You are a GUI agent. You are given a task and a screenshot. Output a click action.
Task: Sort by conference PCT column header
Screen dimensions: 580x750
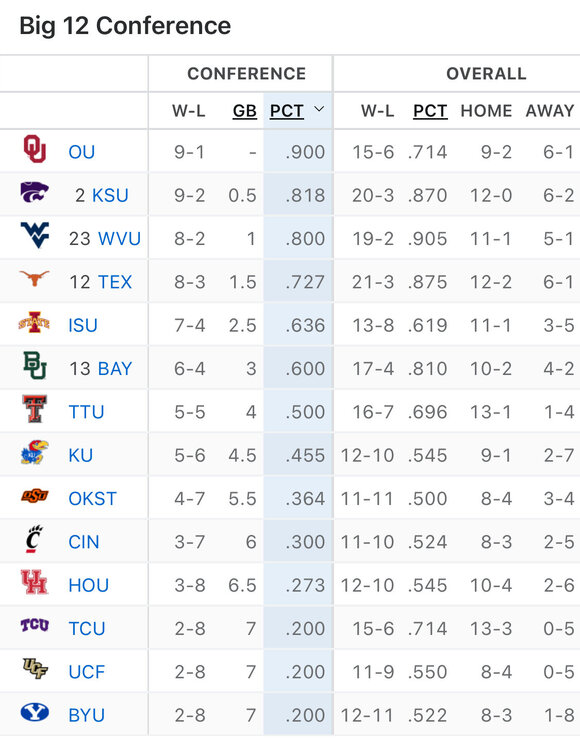[286, 110]
